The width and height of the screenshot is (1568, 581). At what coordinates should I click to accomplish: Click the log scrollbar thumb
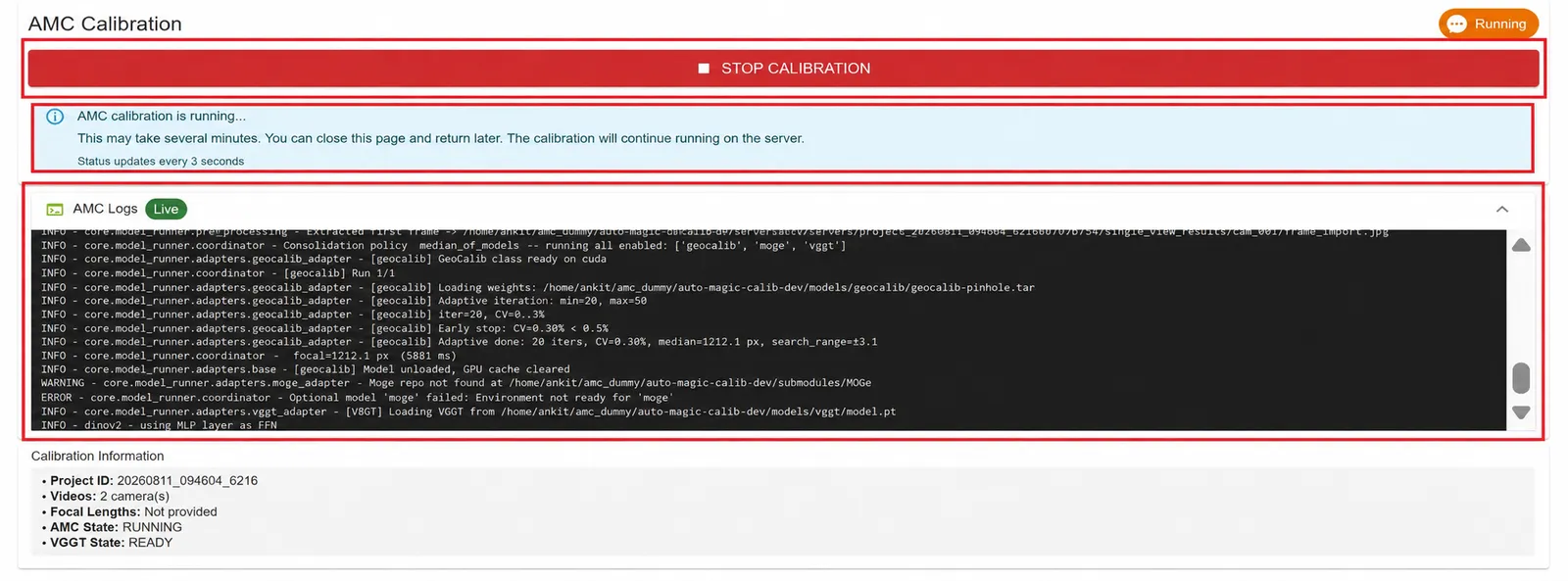click(x=1521, y=377)
